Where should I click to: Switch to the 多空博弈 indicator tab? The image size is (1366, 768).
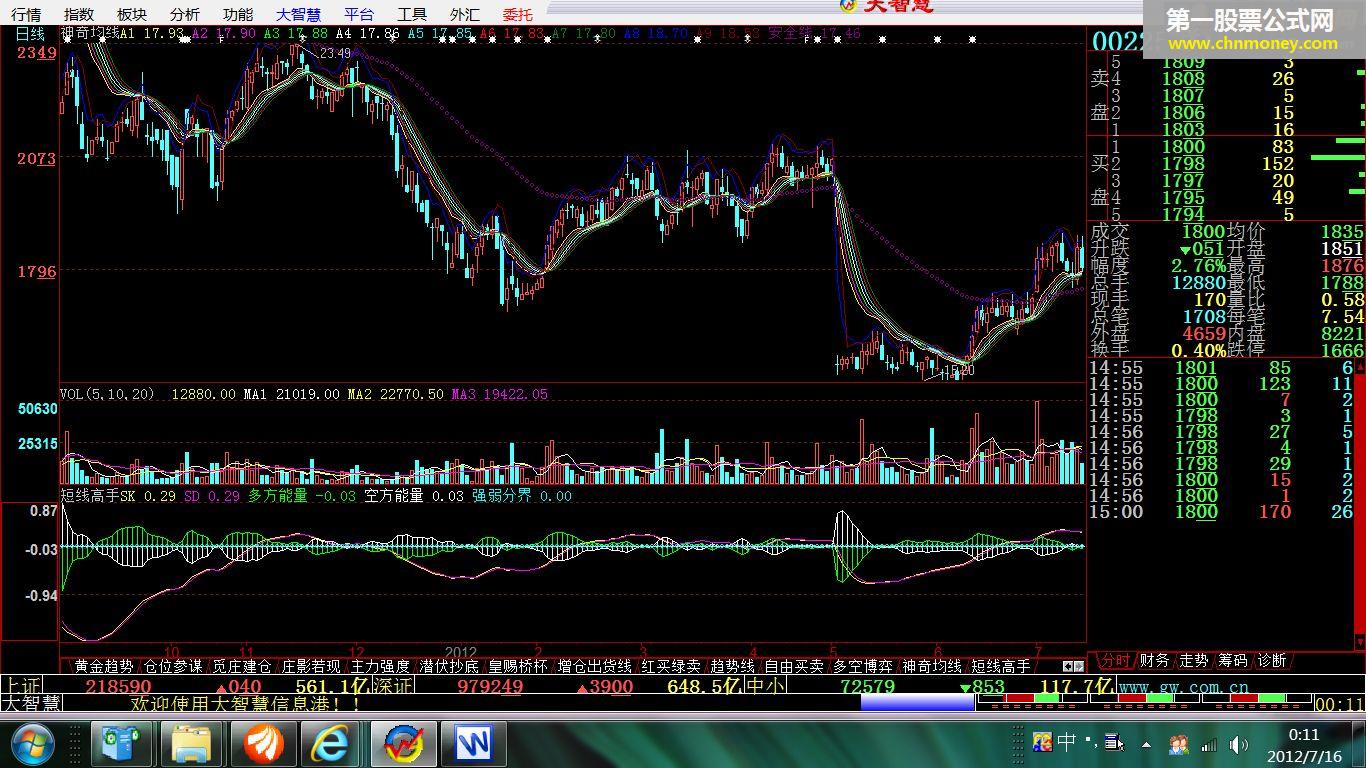click(x=863, y=665)
